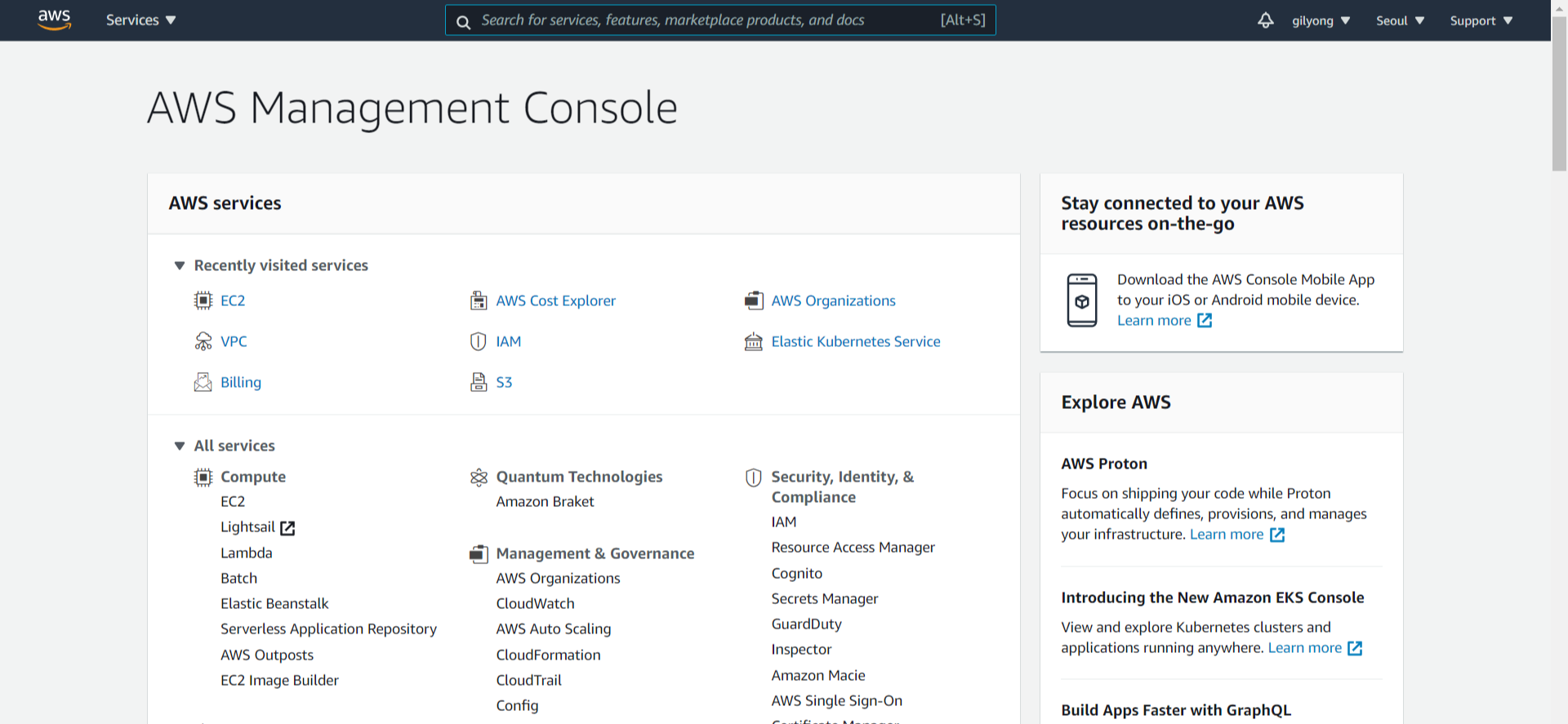This screenshot has width=1568, height=724.
Task: Open EC2 under the Compute category
Action: [233, 502]
